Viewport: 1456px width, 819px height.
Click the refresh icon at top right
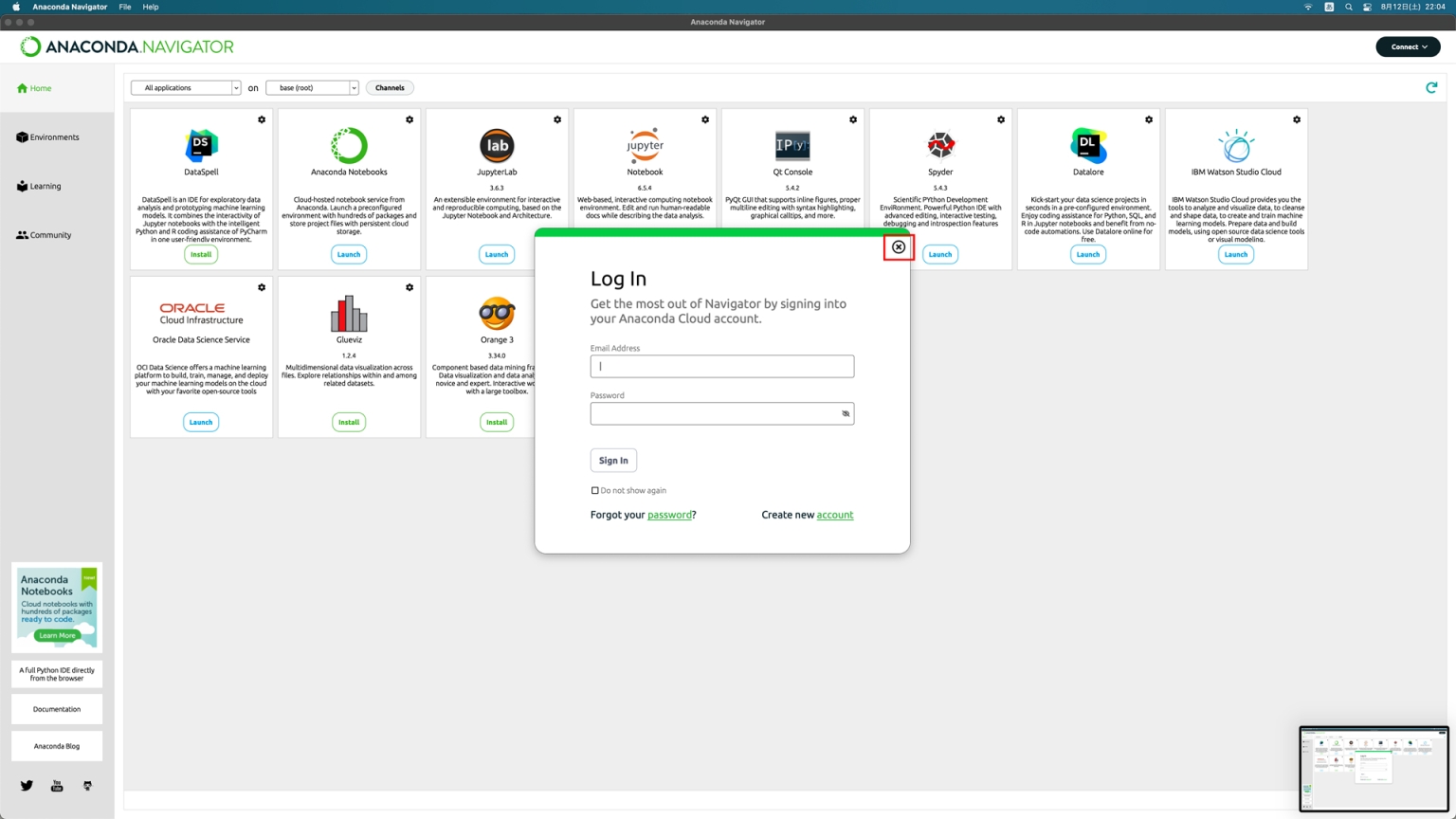click(x=1431, y=88)
